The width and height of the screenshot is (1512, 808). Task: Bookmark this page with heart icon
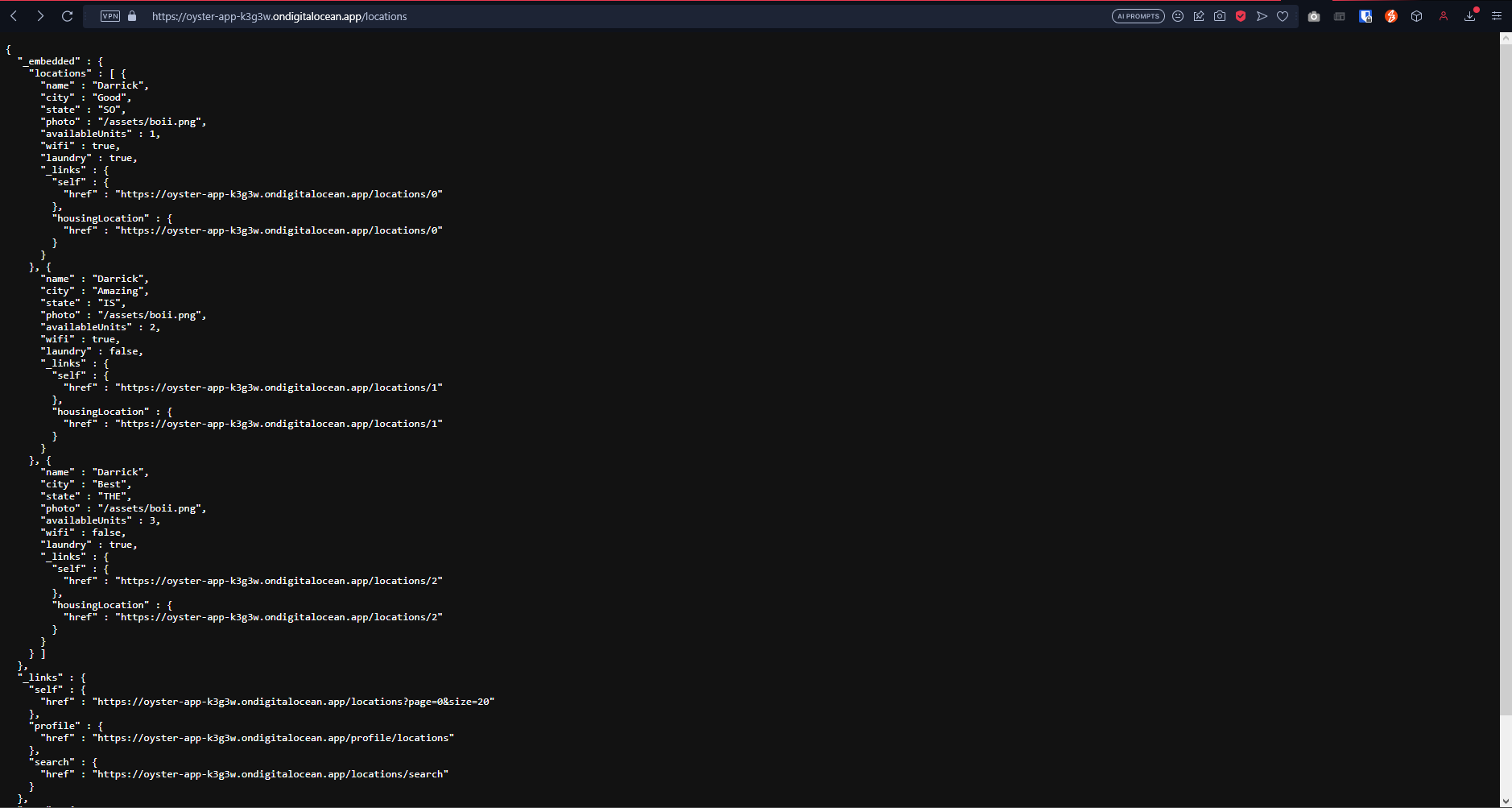coord(1283,16)
